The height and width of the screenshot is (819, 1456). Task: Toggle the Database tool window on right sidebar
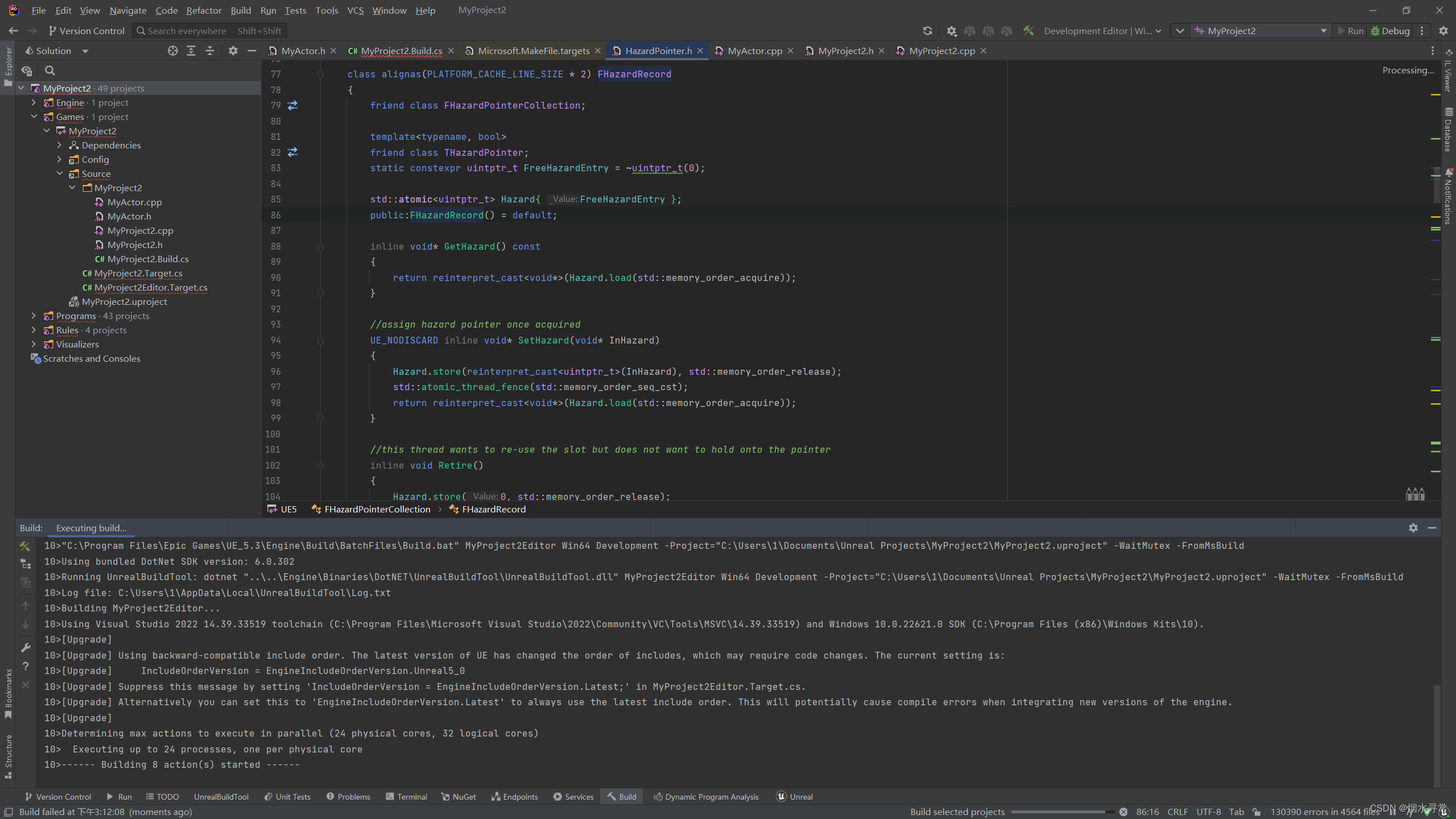point(1448,130)
